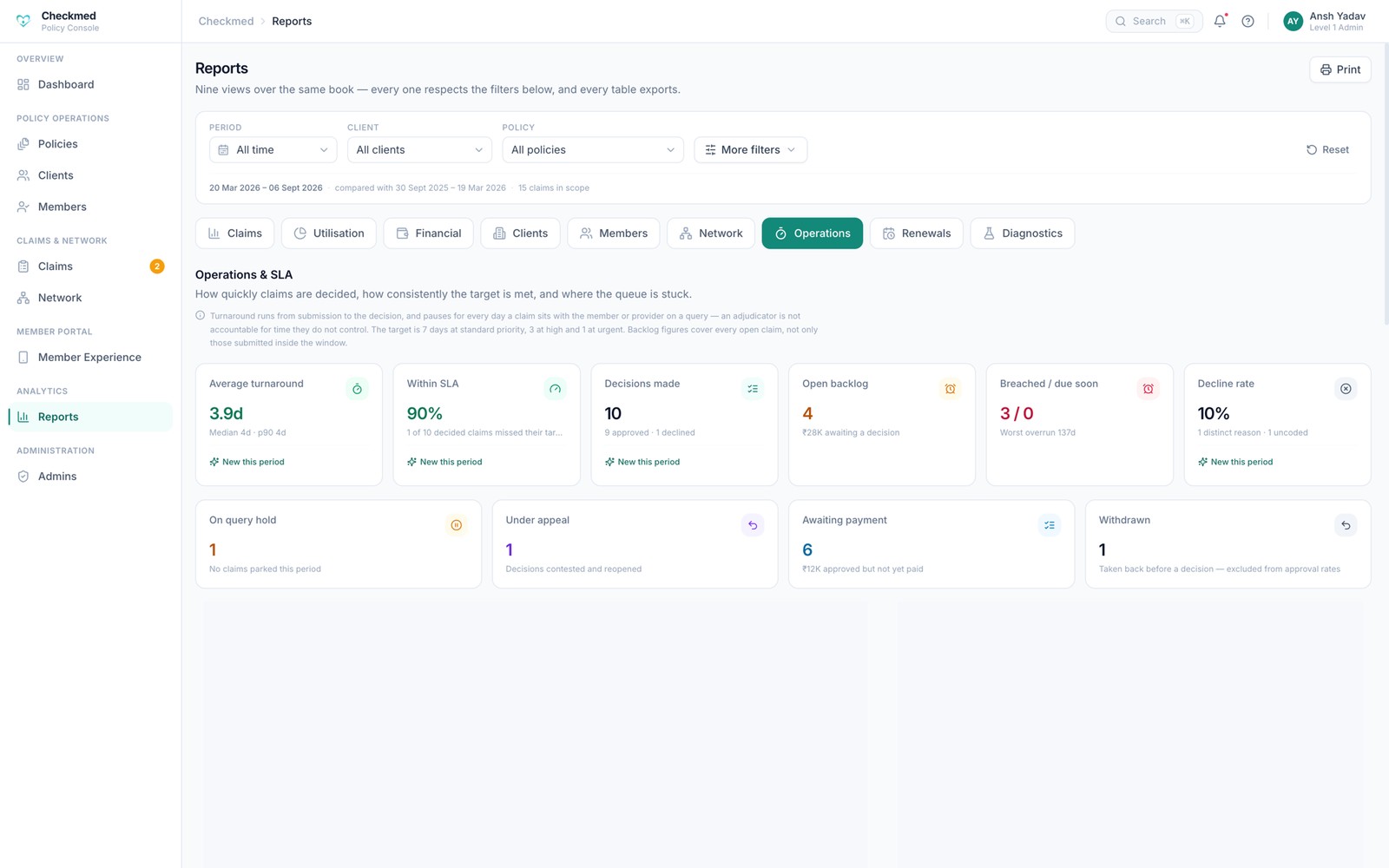Click the Awaiting payment checklist icon

tap(1050, 525)
